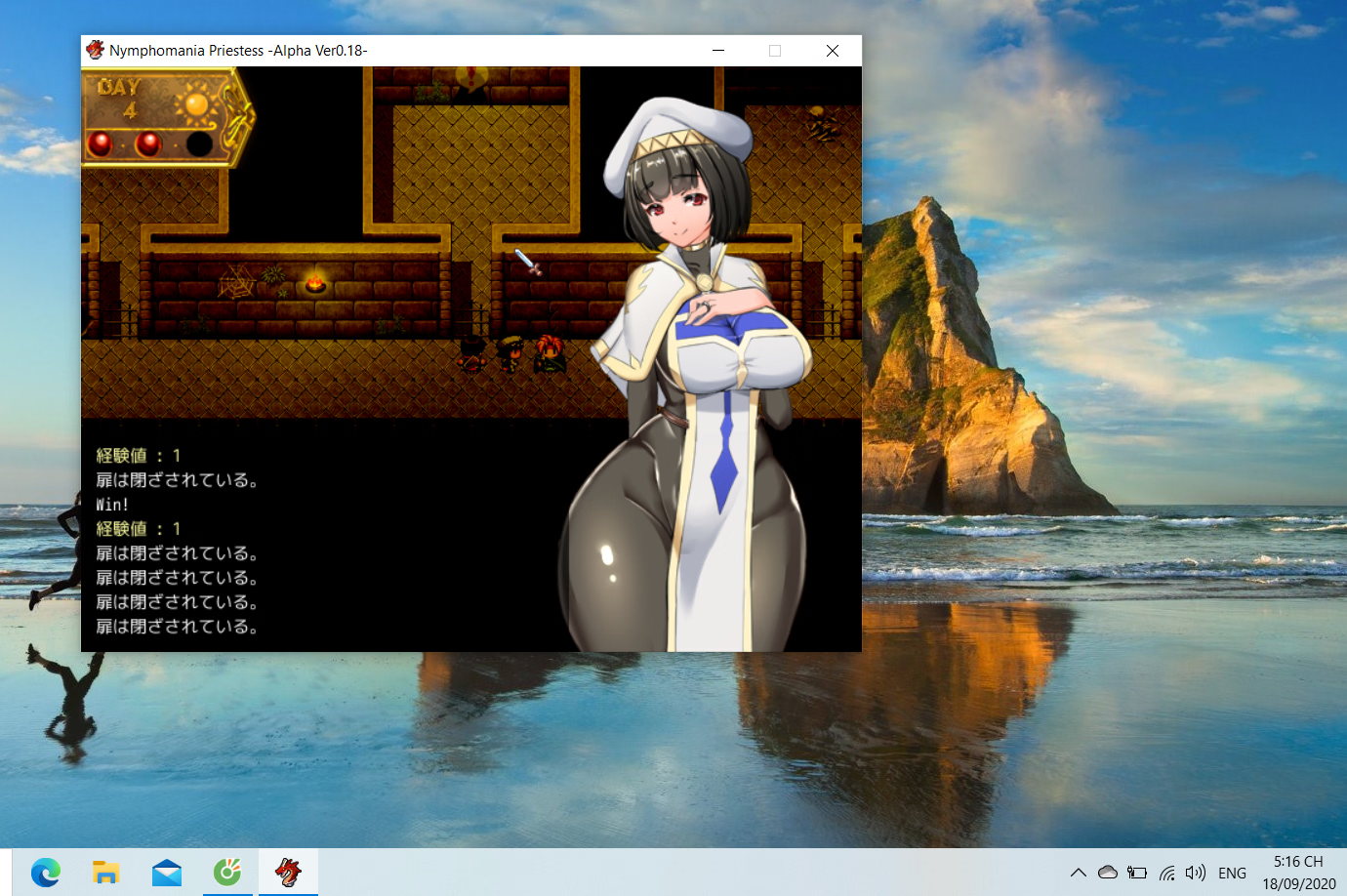
Task: Switch the ENG input language indicator
Action: tap(1232, 874)
